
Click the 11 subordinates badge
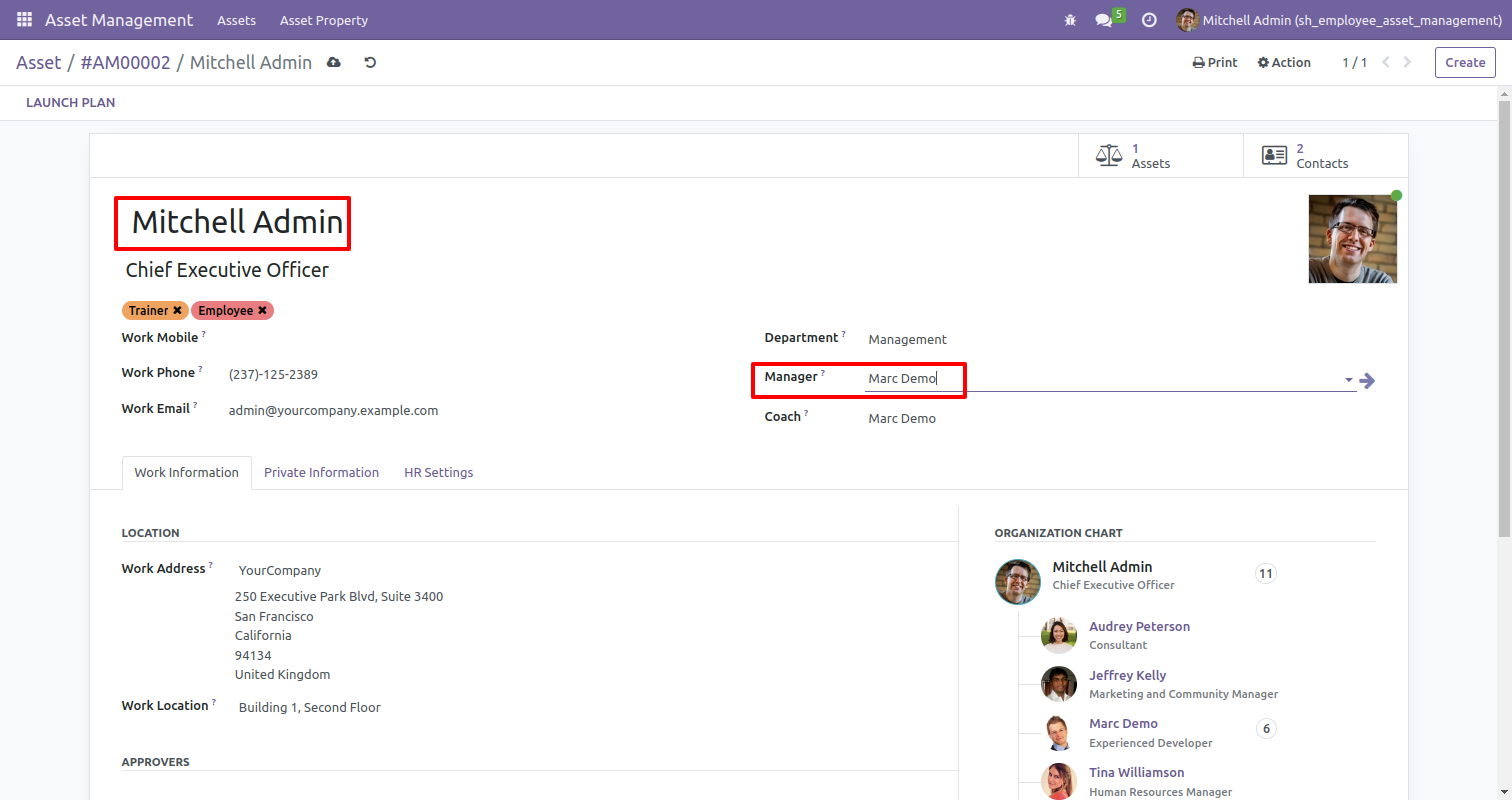point(1266,574)
